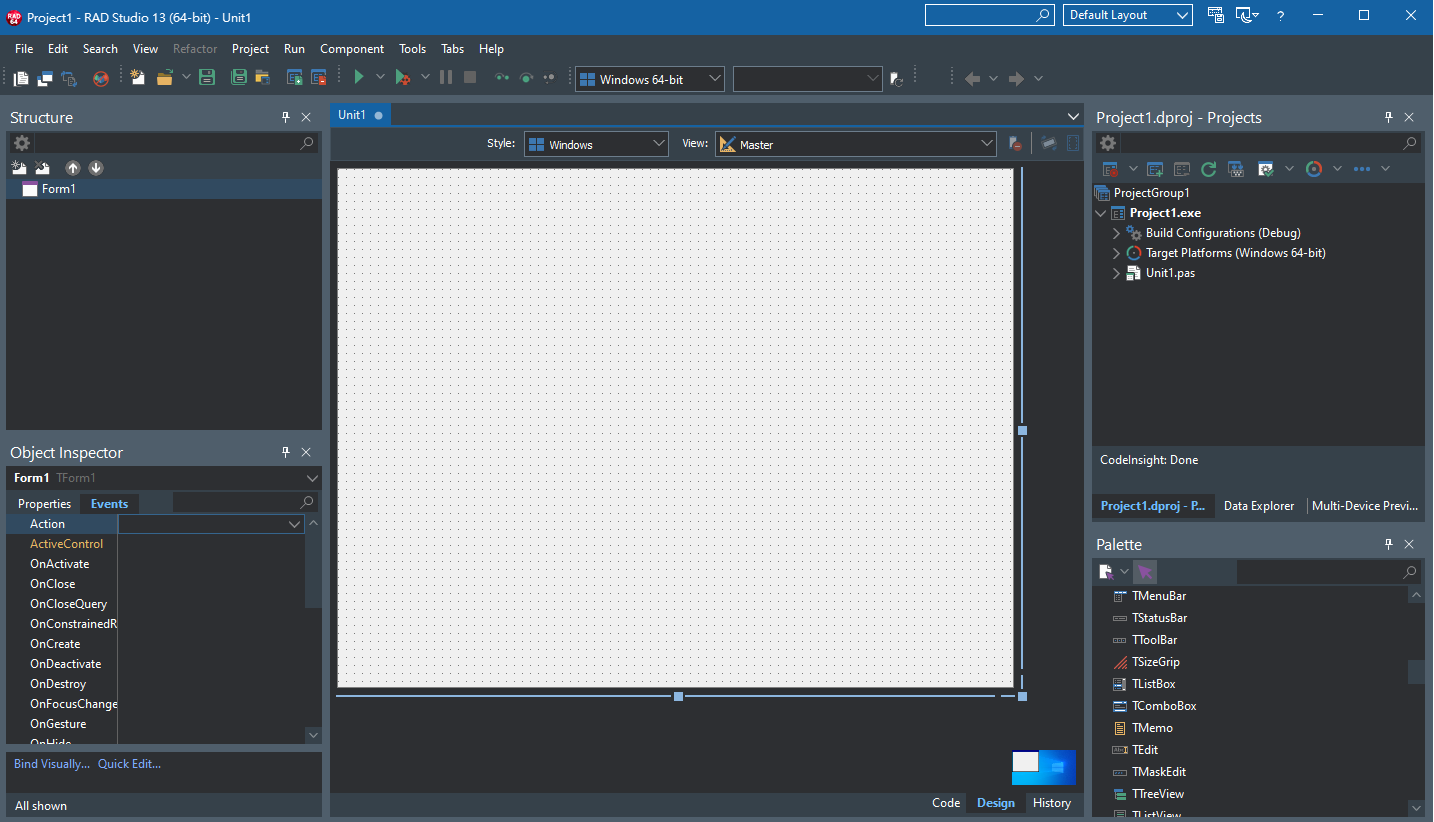Click the IDE title bar search box
Viewport: 1434px width, 822px height.
[x=989, y=15]
